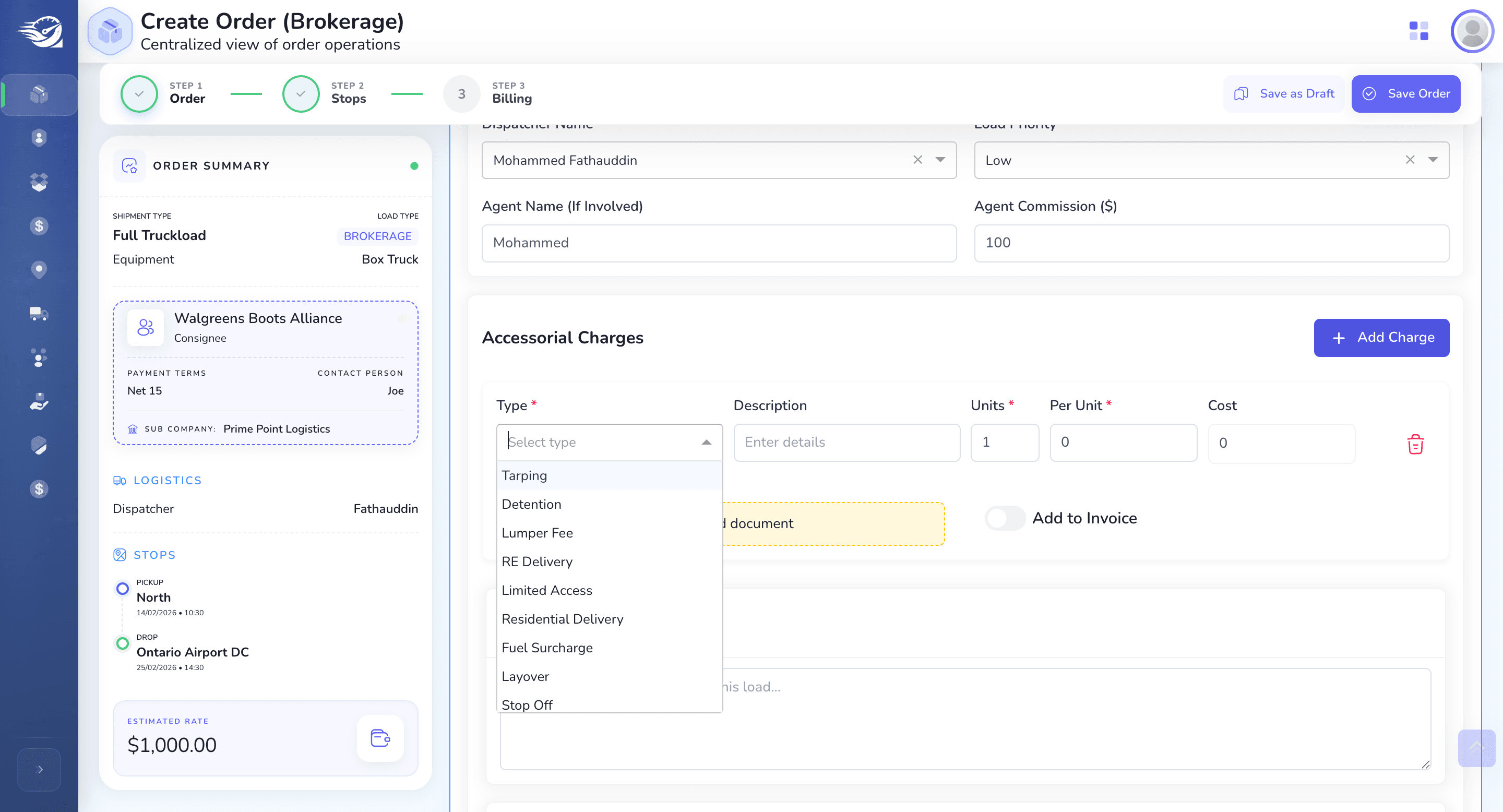
Task: Click Prime Point Logistics sub company
Action: (277, 429)
